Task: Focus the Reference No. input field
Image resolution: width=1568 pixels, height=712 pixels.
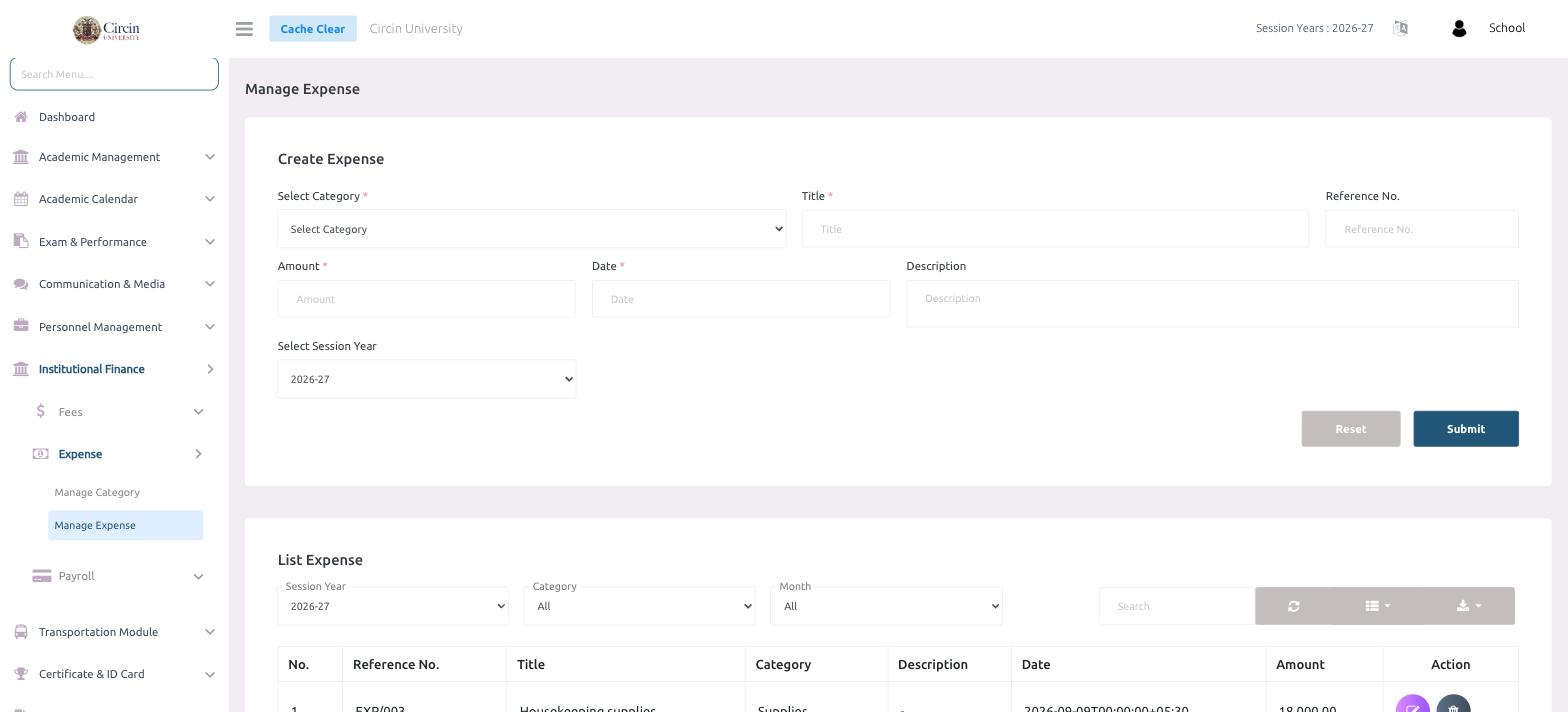Action: pyautogui.click(x=1421, y=229)
